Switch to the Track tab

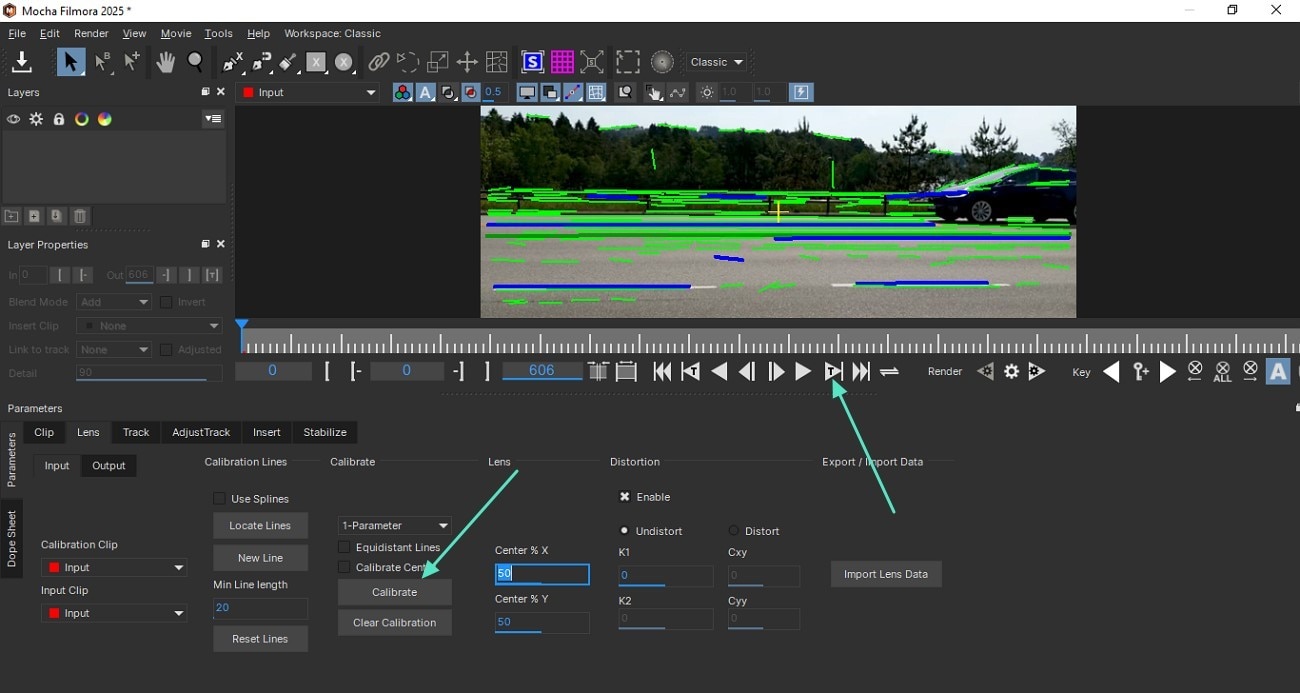click(x=136, y=432)
